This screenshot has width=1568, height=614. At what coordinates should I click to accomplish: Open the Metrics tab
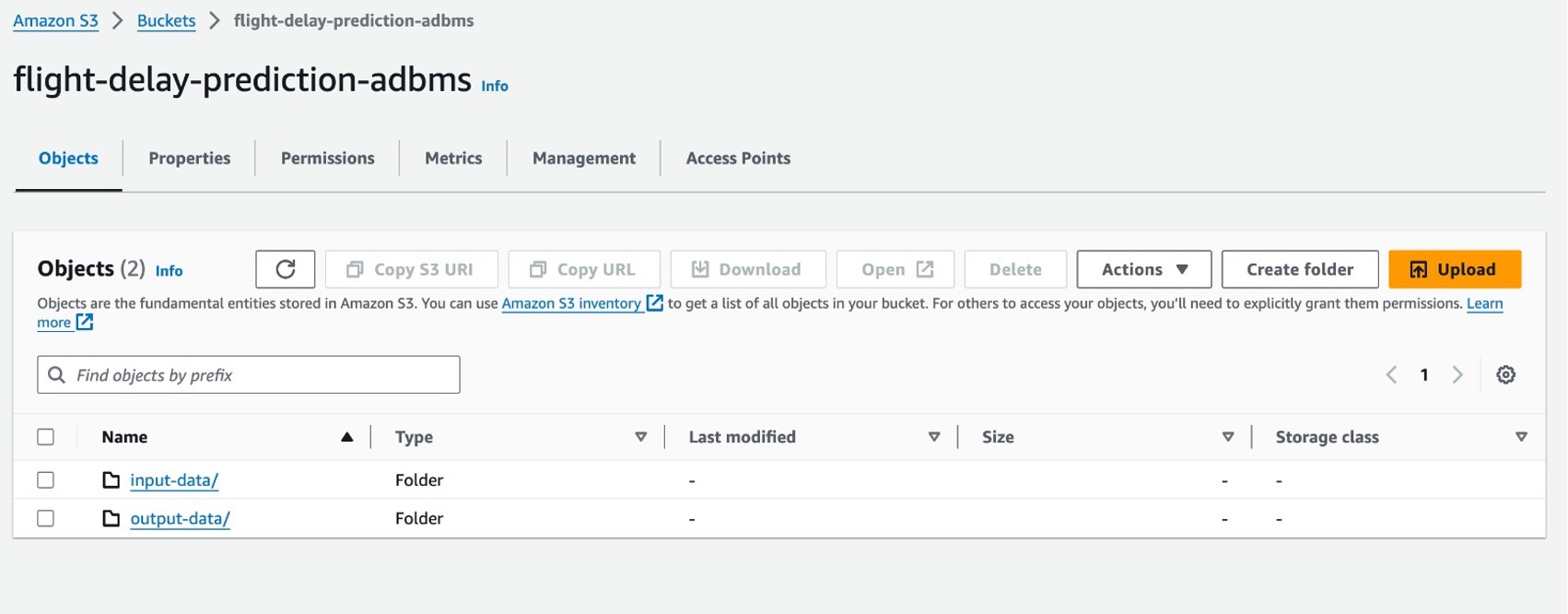point(453,159)
